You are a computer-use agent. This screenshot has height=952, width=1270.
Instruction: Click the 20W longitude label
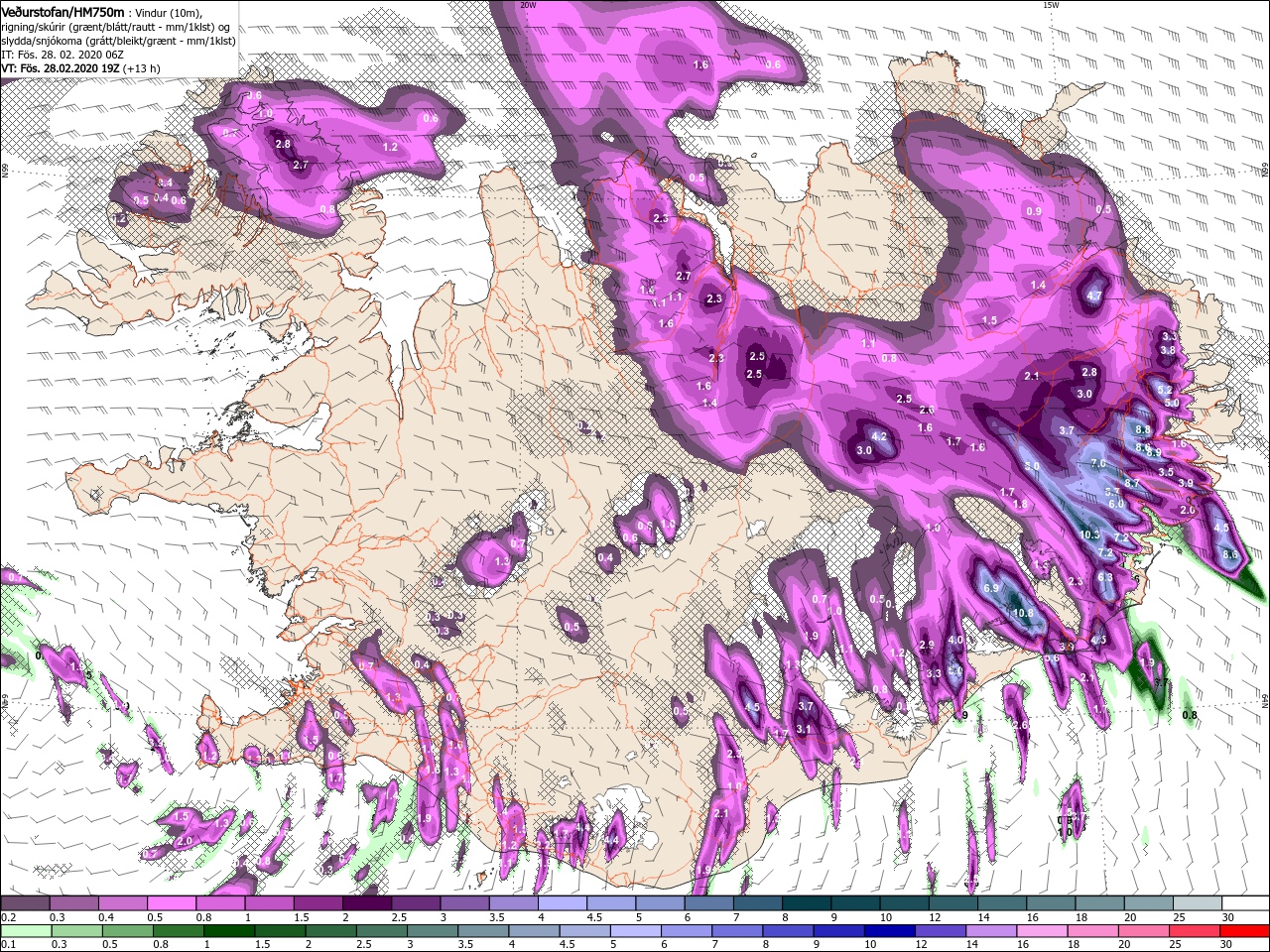pyautogui.click(x=528, y=5)
